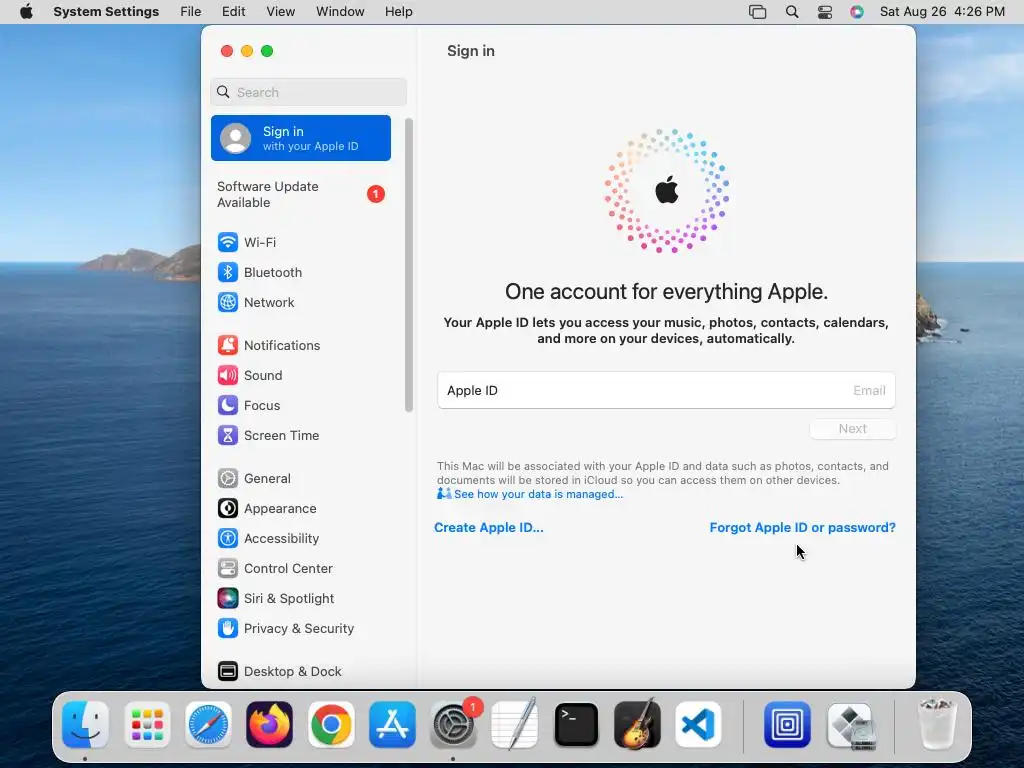Open the Focus moon icon
The width and height of the screenshot is (1024, 768).
coord(227,406)
